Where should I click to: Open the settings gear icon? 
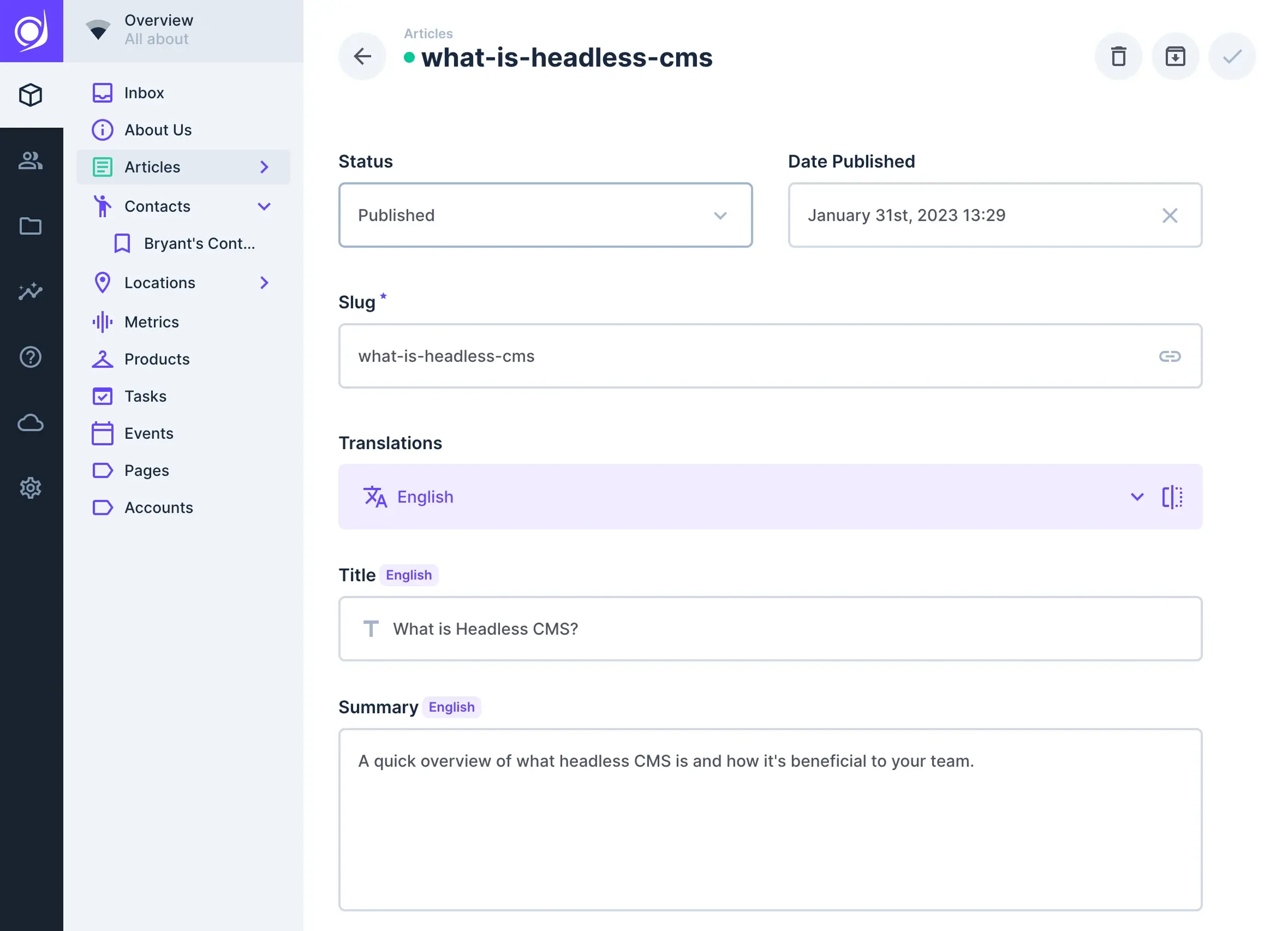tap(31, 488)
